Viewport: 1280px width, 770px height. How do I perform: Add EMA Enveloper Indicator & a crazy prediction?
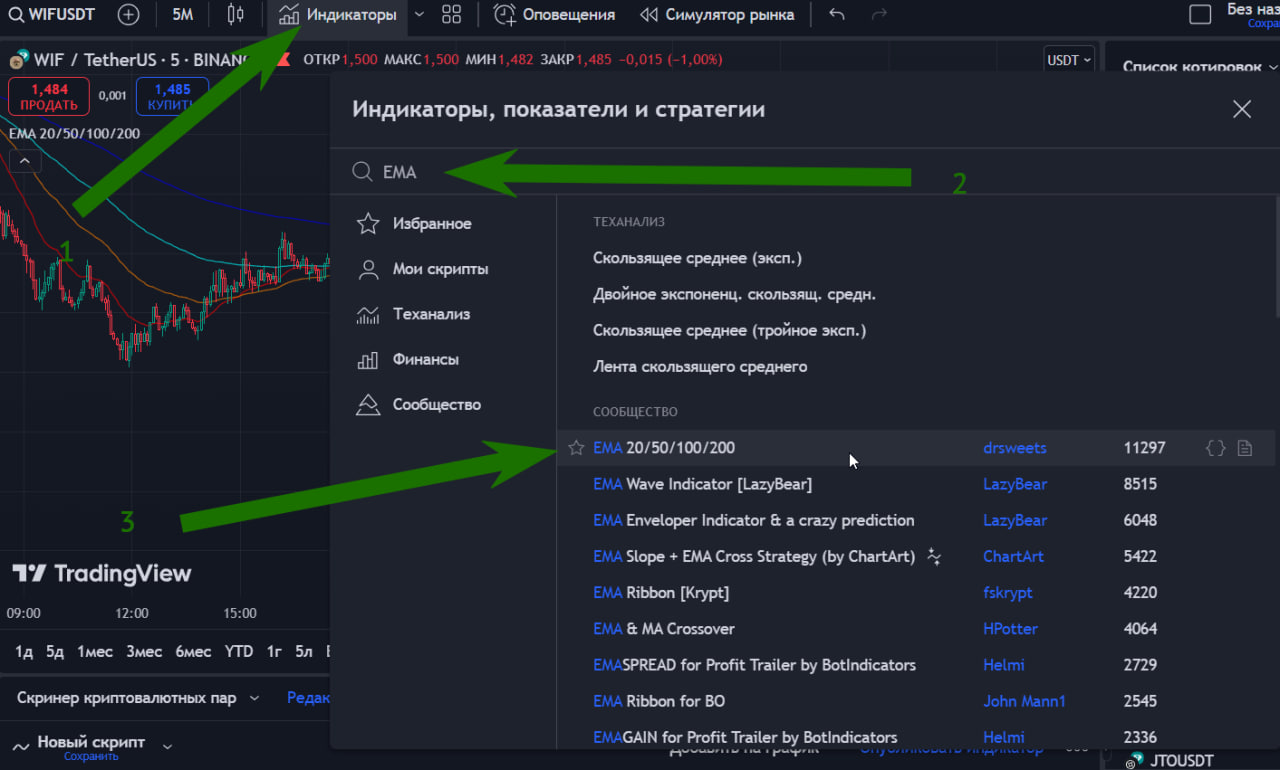tap(753, 520)
